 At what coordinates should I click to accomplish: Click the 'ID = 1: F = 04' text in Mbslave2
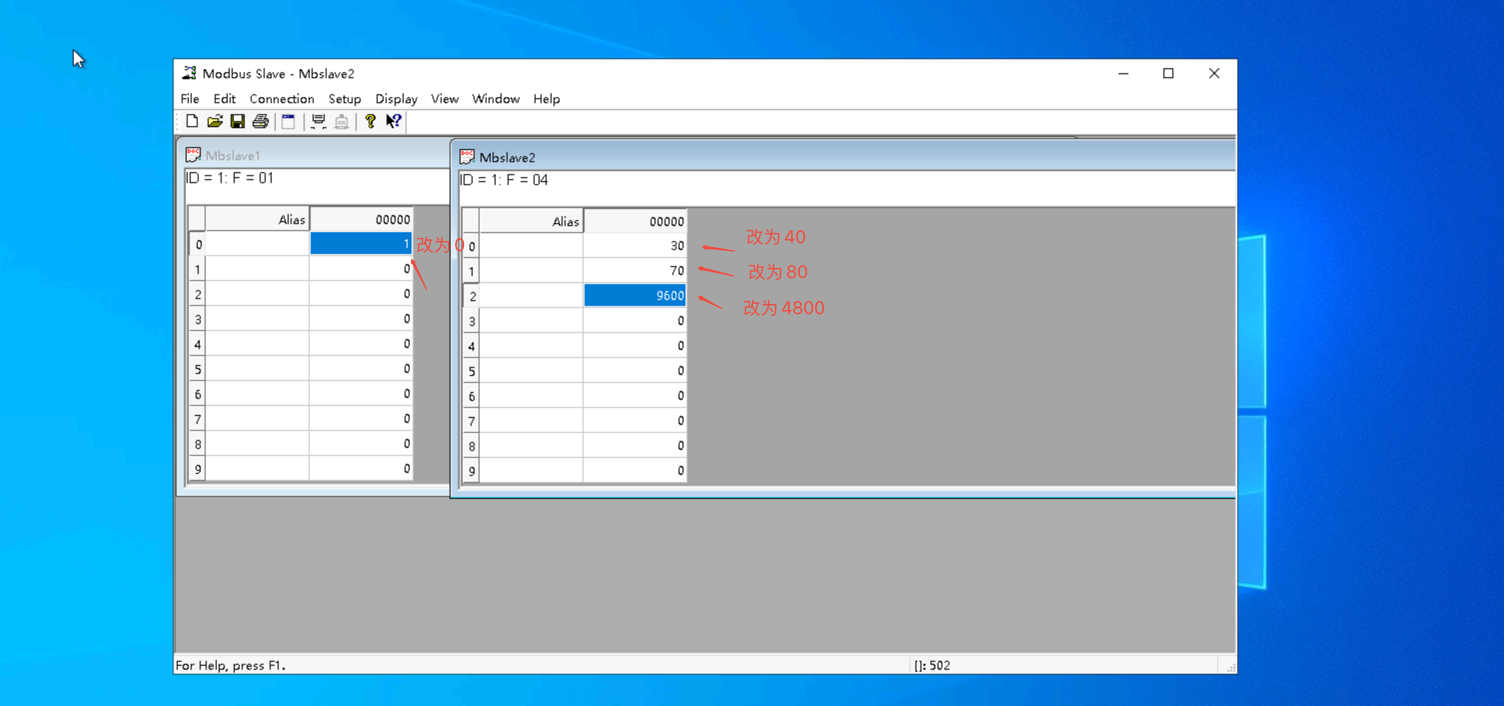tap(504, 180)
